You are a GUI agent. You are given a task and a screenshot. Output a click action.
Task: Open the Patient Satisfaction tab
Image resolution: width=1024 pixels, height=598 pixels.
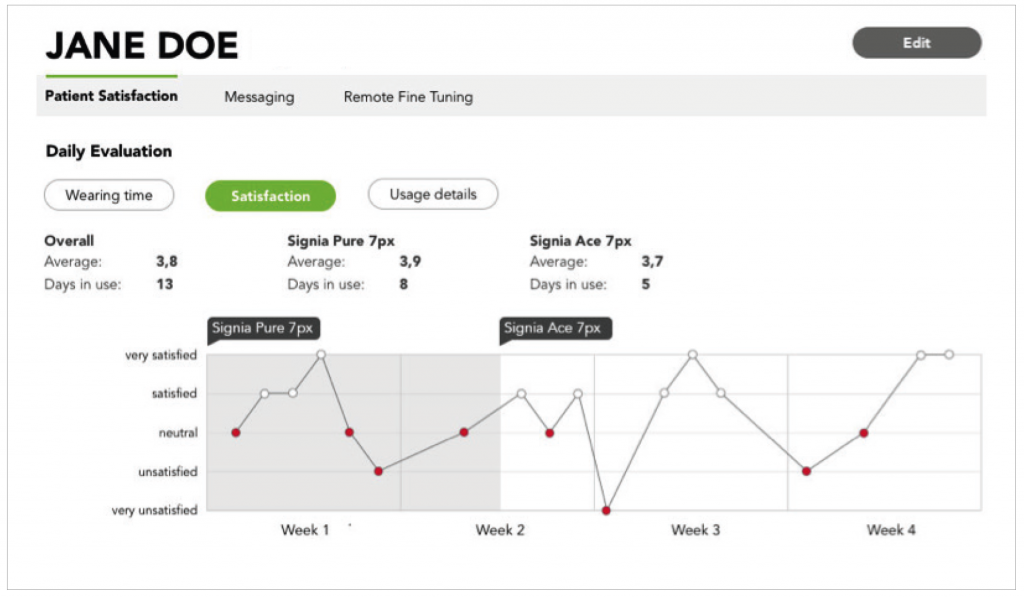[111, 96]
